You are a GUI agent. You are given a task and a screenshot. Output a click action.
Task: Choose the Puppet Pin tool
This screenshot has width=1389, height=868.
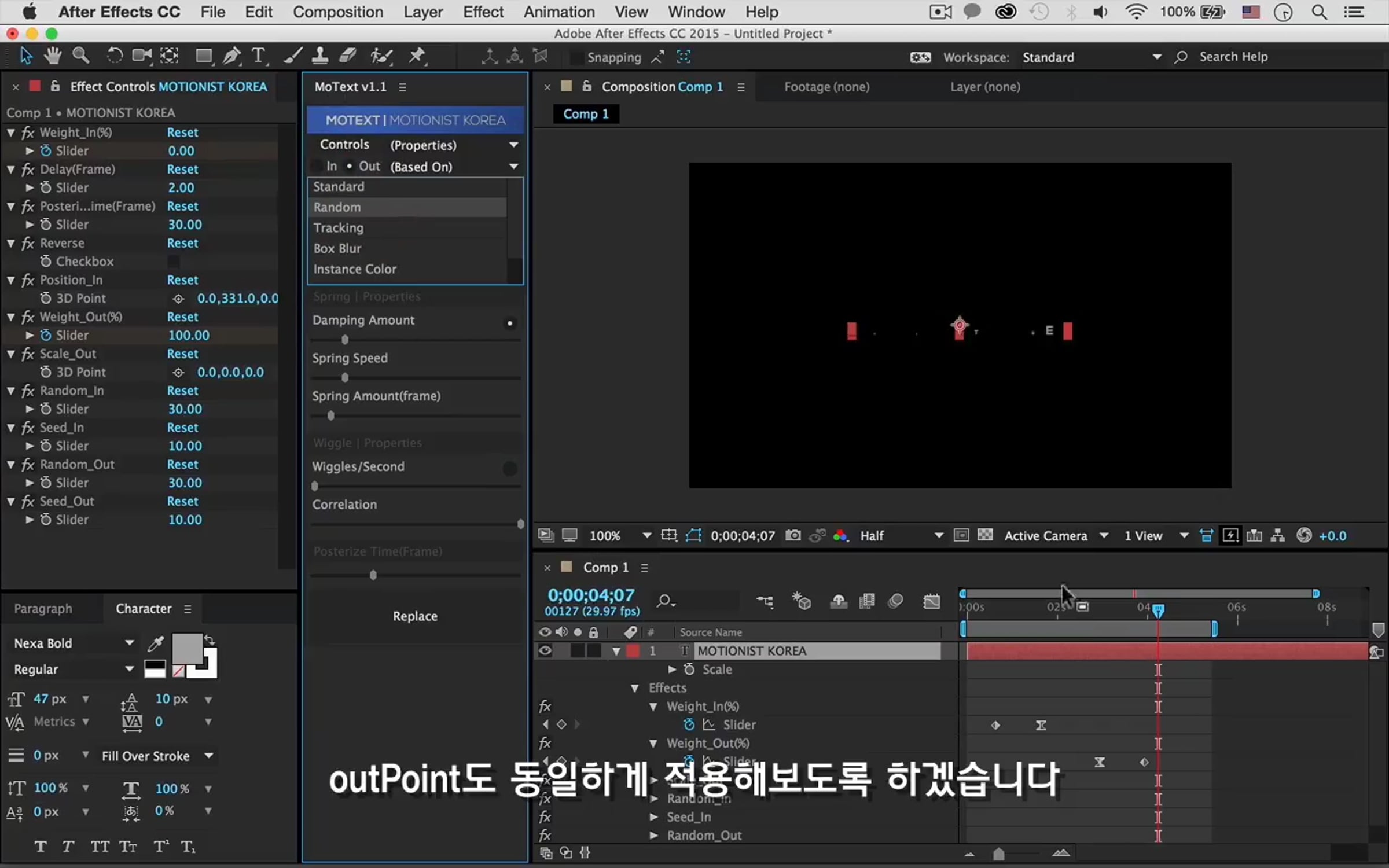[x=417, y=56]
